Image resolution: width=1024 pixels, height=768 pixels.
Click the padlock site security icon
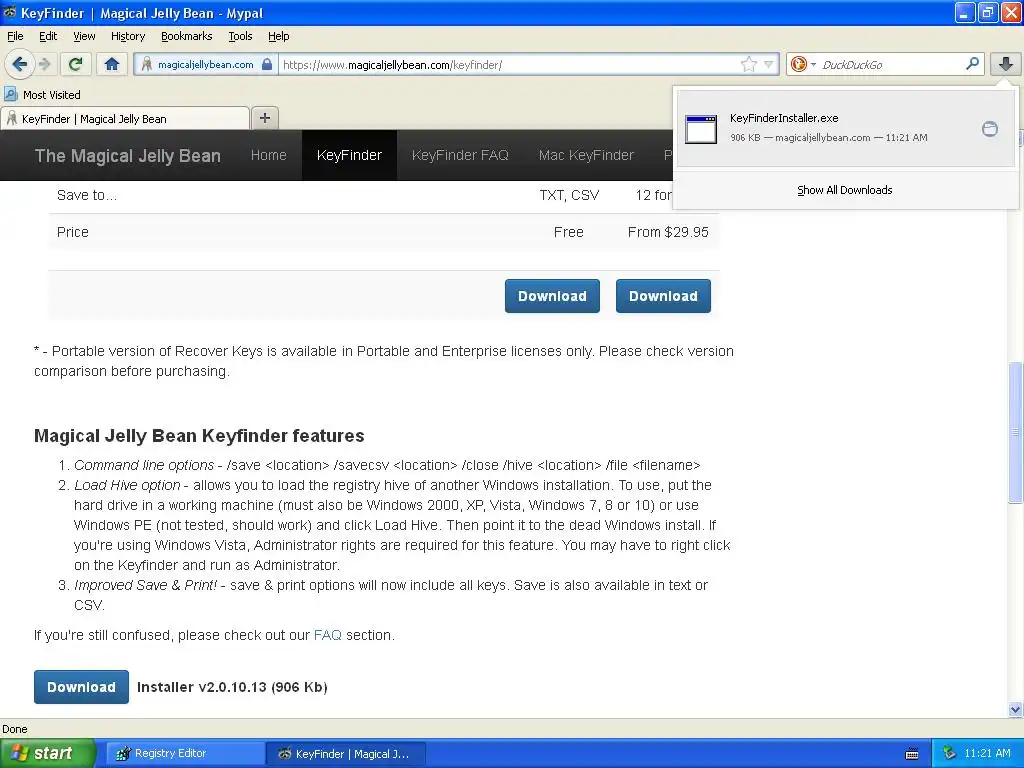266,64
